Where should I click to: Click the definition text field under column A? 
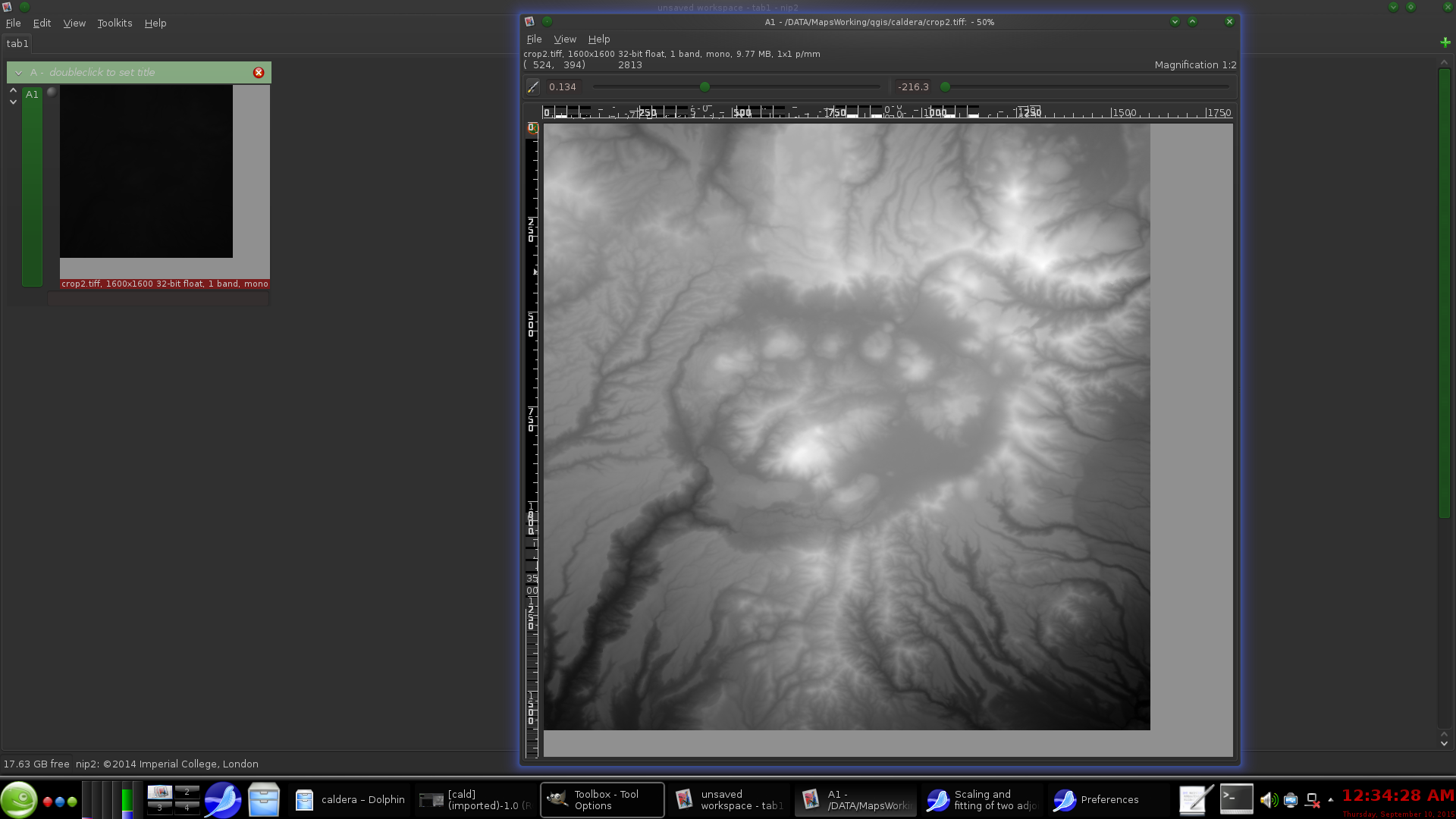click(x=158, y=299)
